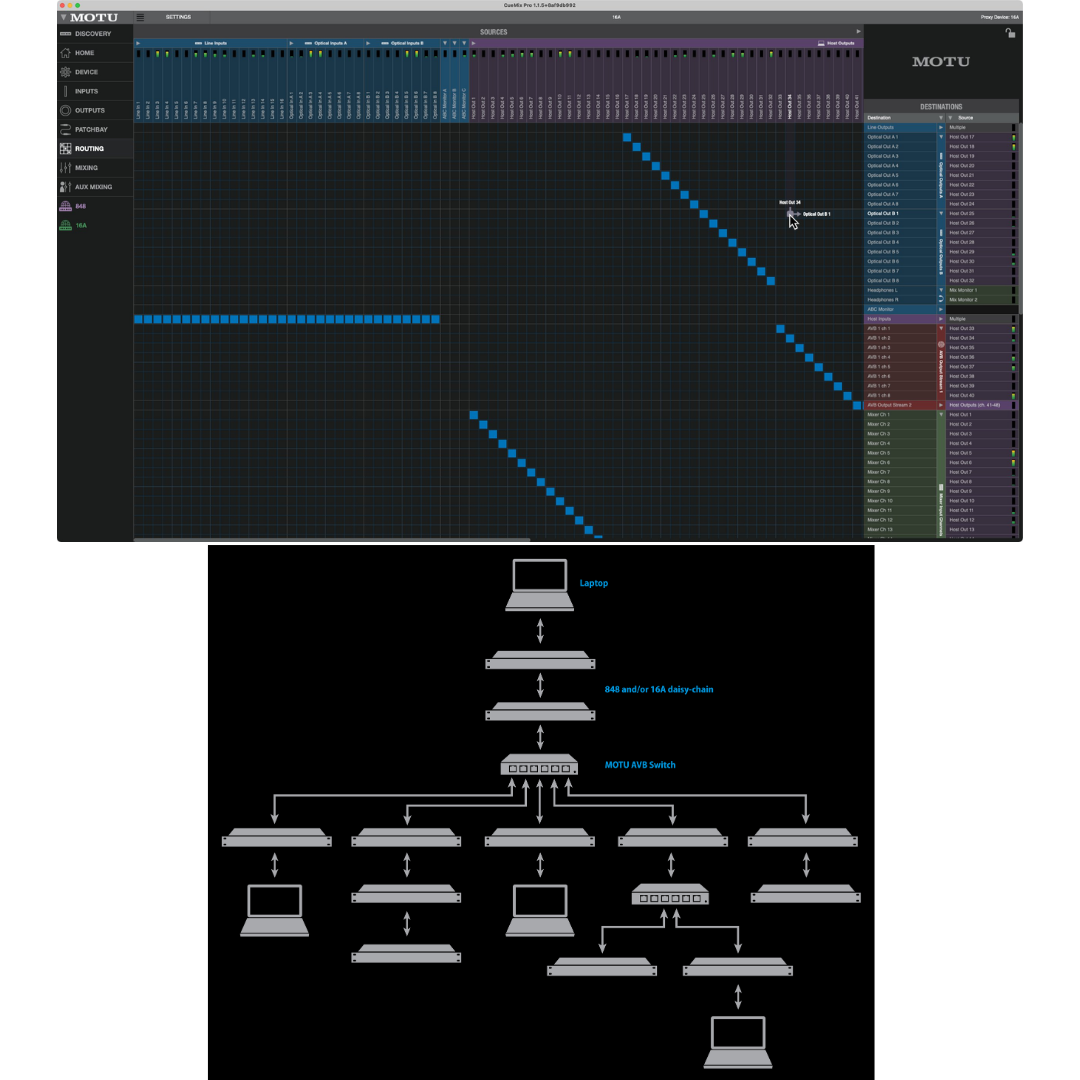This screenshot has width=1080, height=1080.
Task: Select the Outputs circular icon
Action: [x=65, y=110]
